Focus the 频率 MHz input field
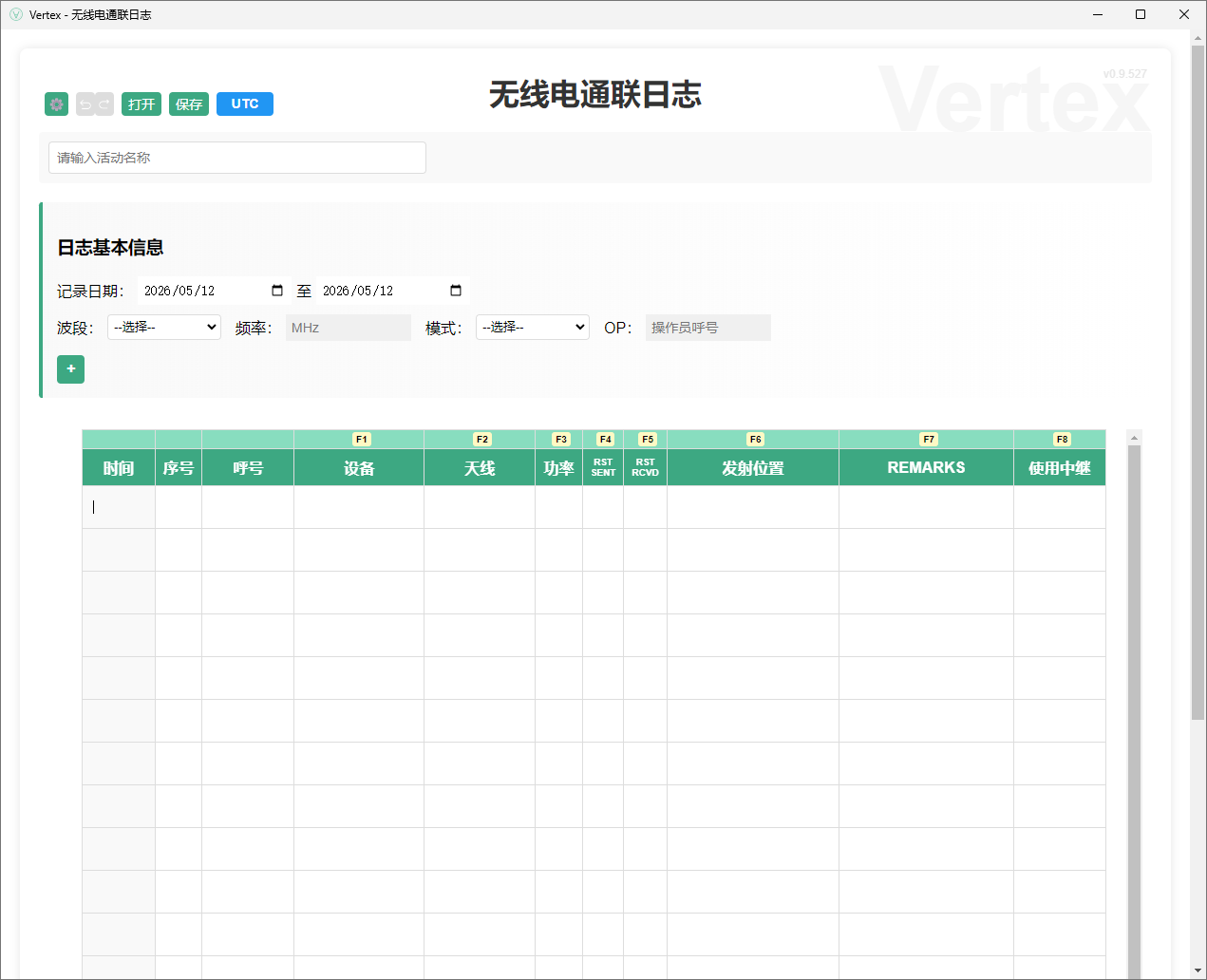 point(349,328)
